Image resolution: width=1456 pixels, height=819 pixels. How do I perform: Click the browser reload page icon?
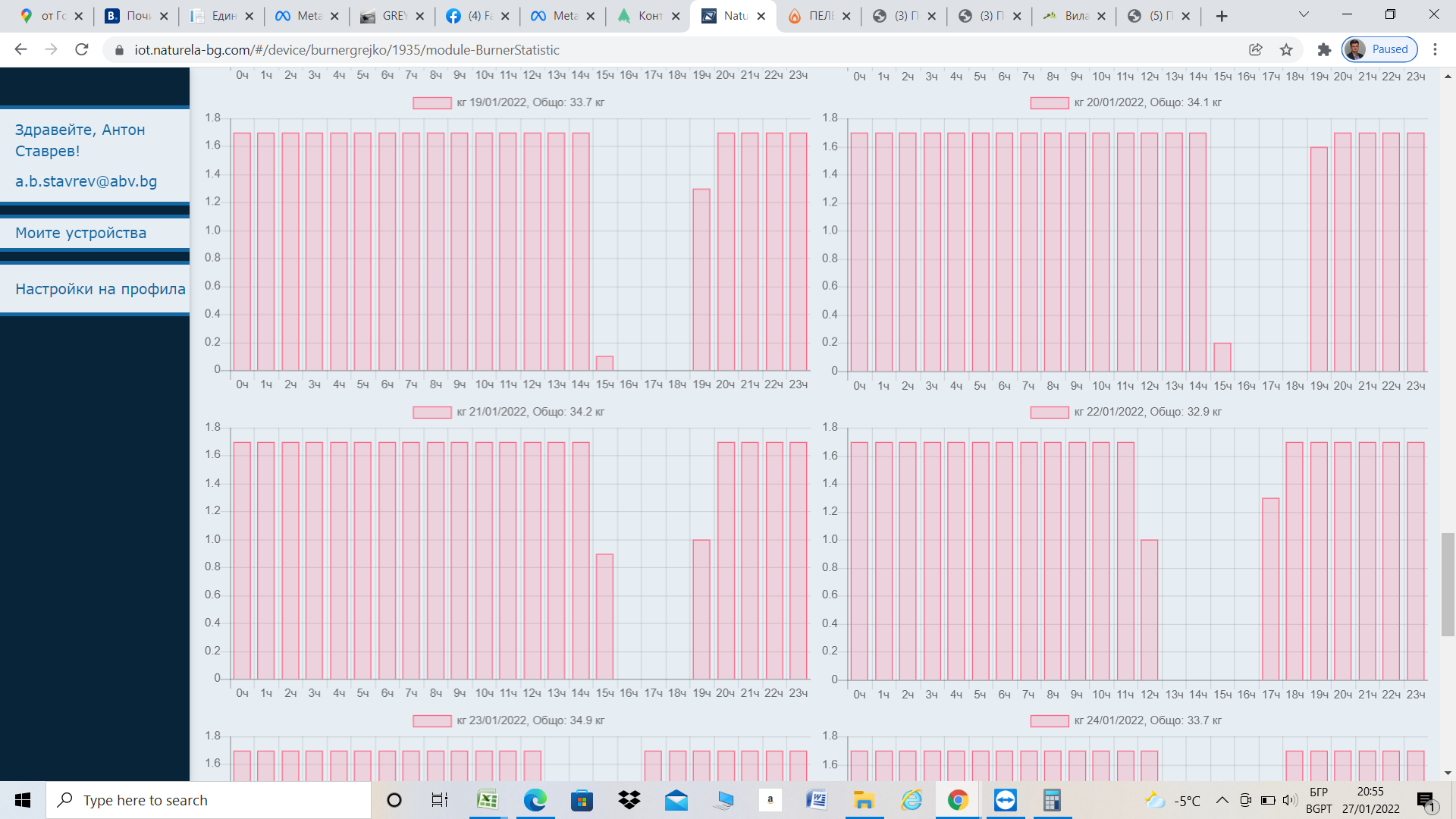[82, 49]
